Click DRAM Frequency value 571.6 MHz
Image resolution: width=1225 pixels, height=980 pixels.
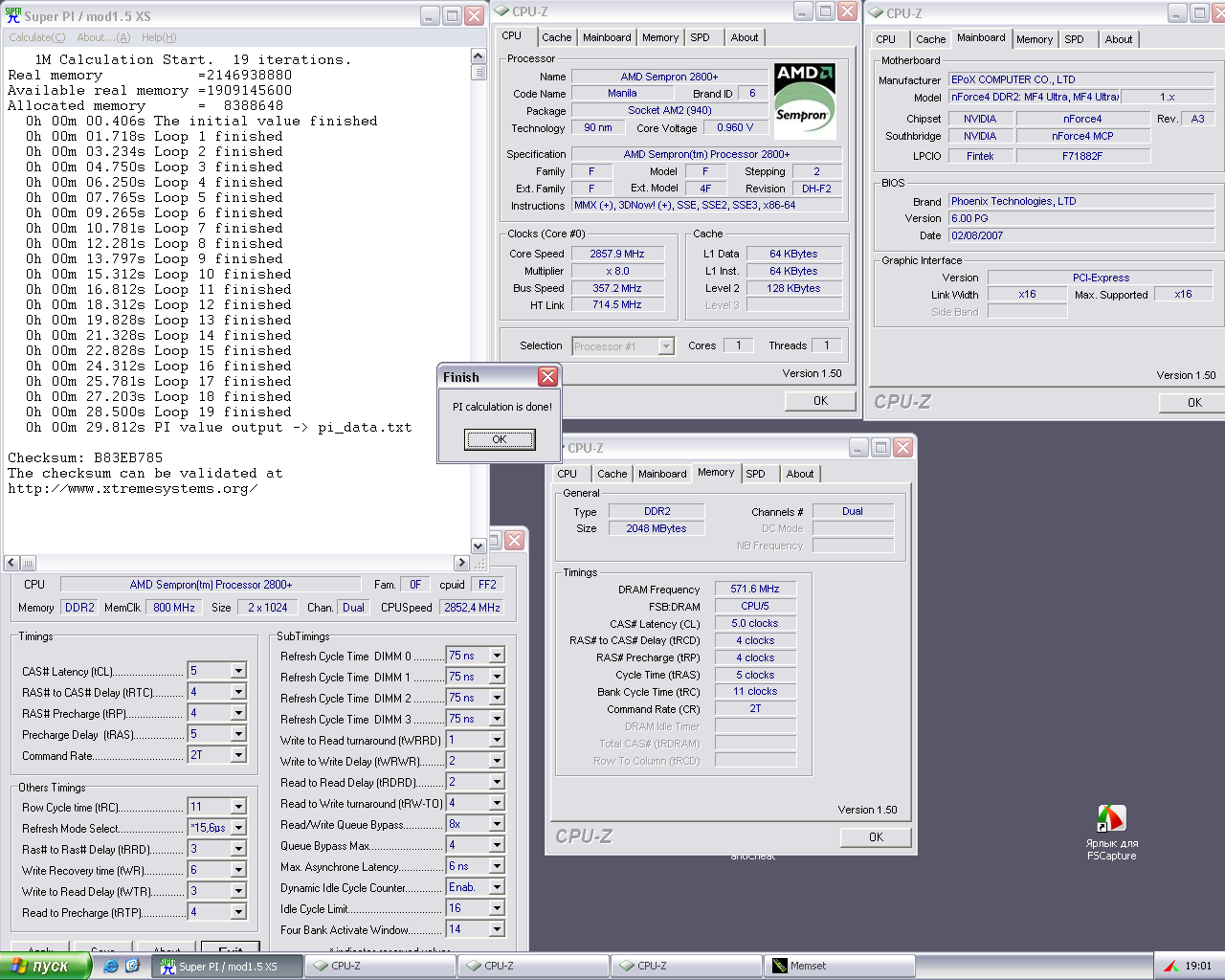[755, 589]
